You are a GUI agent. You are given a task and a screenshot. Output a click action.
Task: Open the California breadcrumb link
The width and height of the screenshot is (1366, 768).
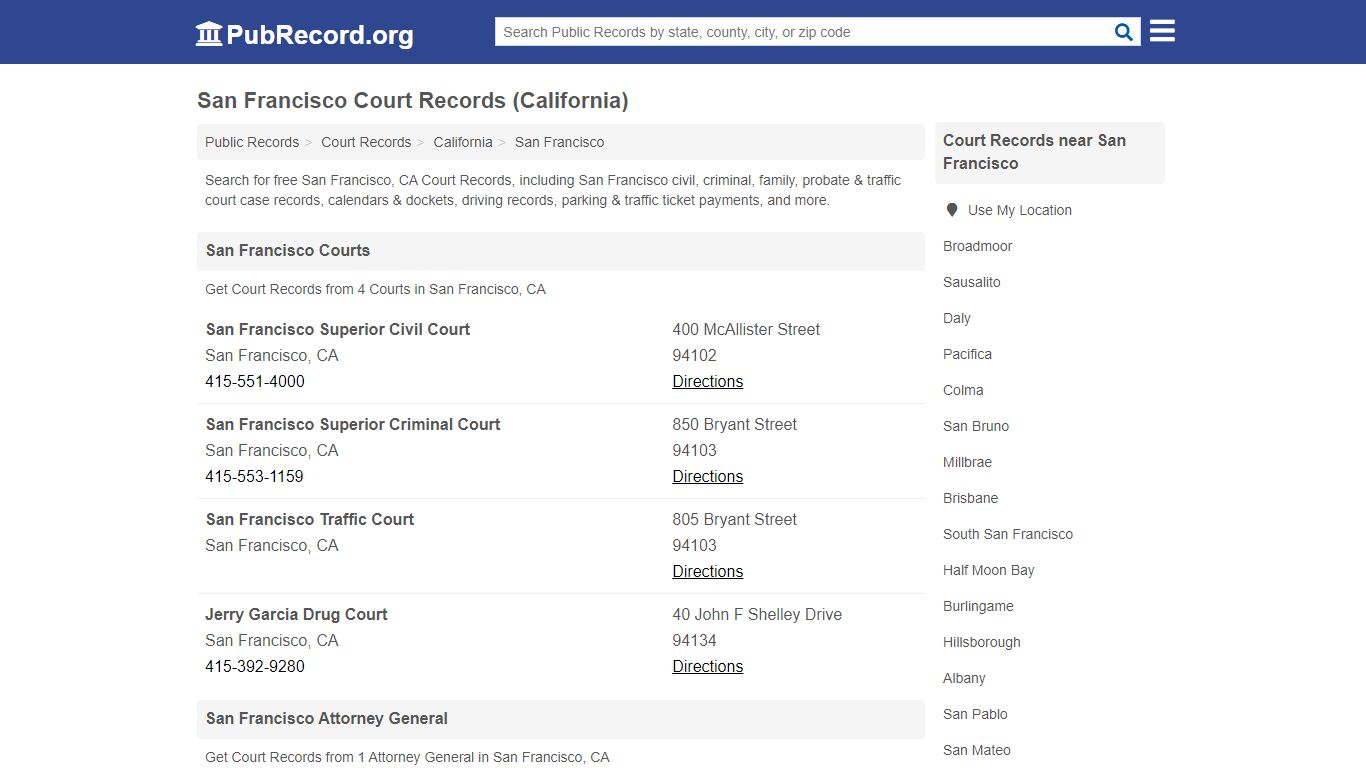463,142
